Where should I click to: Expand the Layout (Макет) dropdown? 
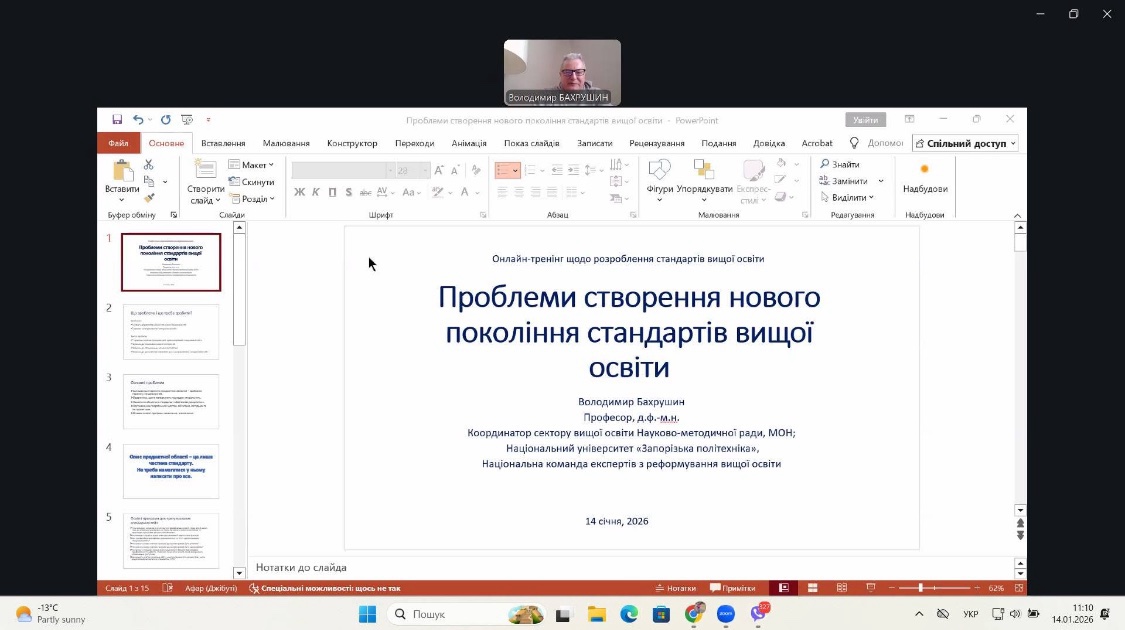coord(251,165)
